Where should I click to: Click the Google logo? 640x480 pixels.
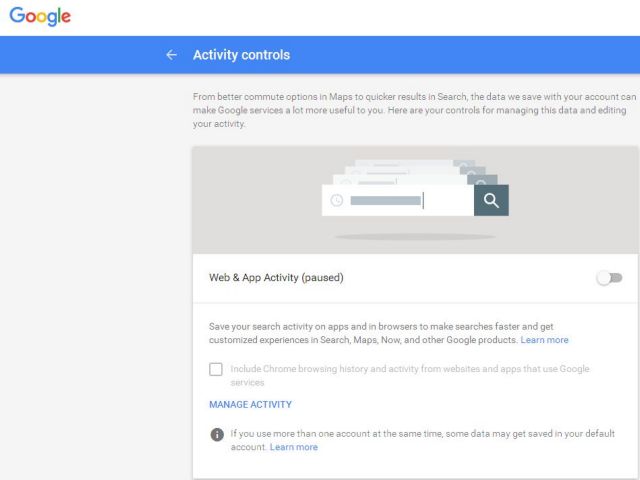(x=40, y=17)
